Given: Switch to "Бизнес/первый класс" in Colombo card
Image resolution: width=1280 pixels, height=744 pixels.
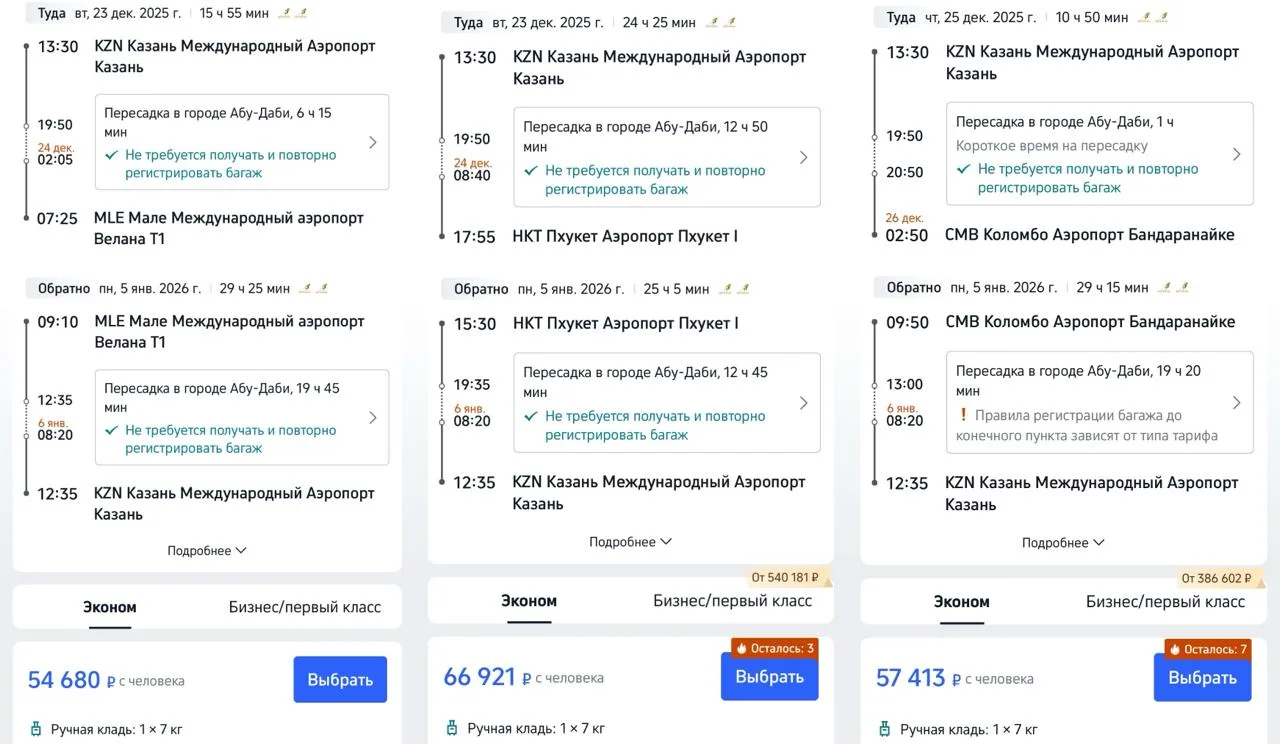Looking at the screenshot, I should [1165, 602].
